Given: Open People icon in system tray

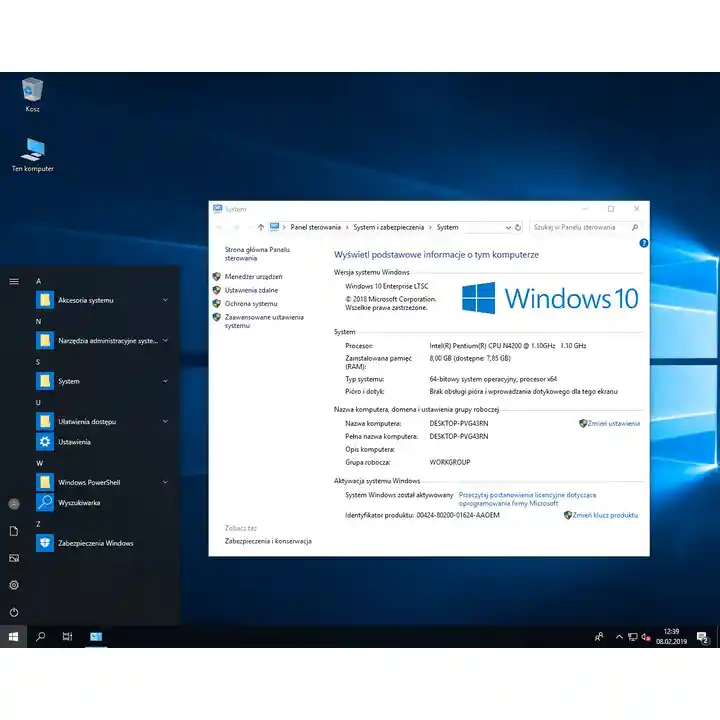Looking at the screenshot, I should point(599,637).
